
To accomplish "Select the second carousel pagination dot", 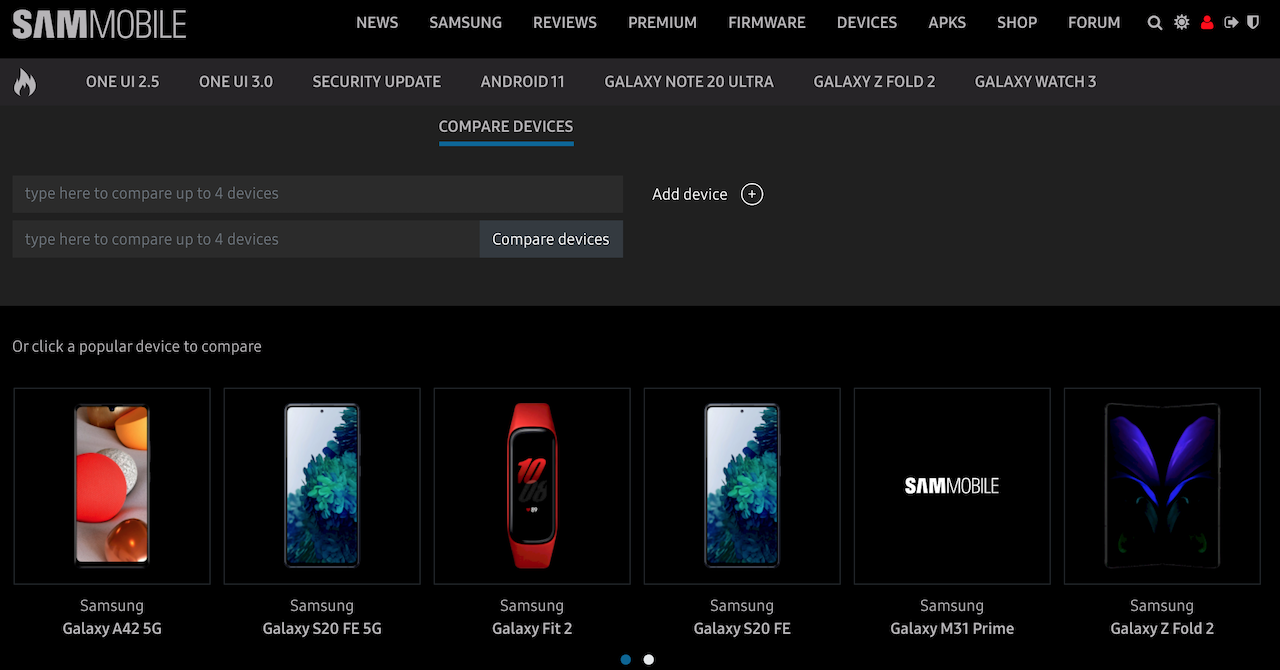I will (x=648, y=659).
